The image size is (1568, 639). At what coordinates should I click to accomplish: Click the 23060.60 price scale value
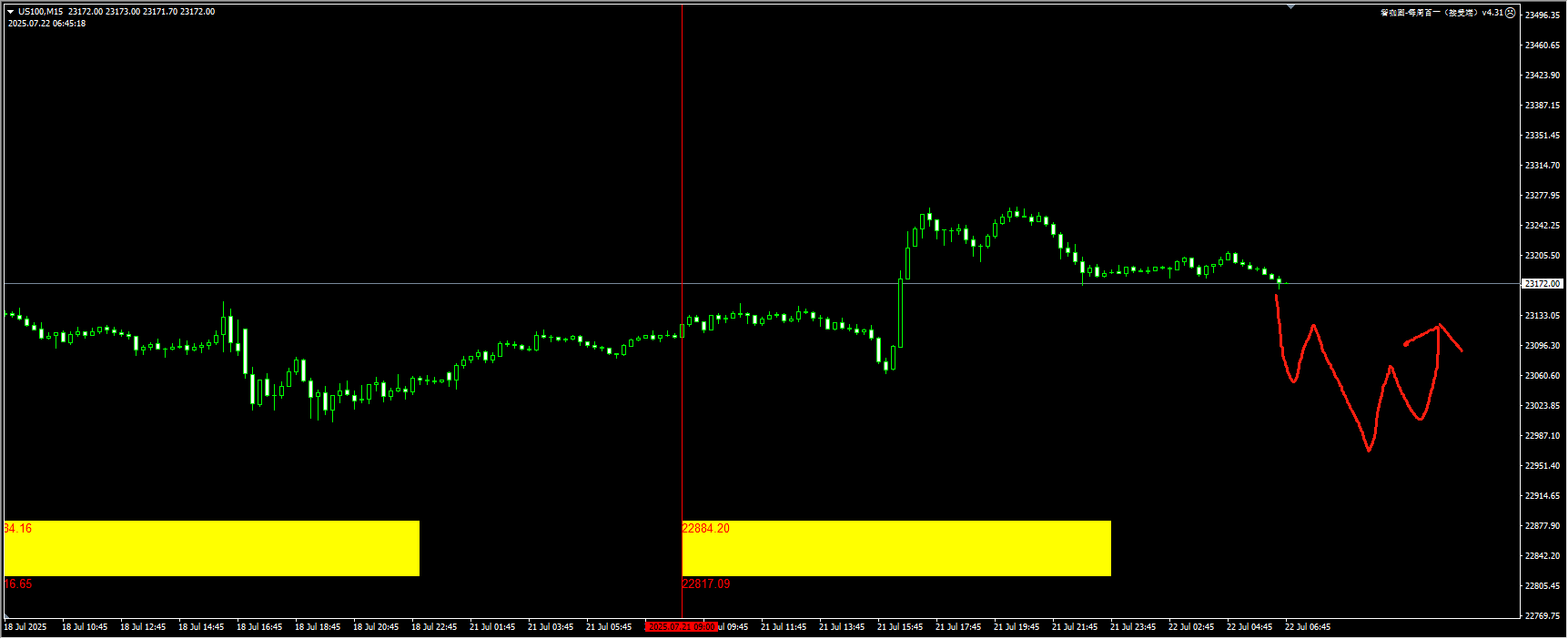tap(1543, 376)
